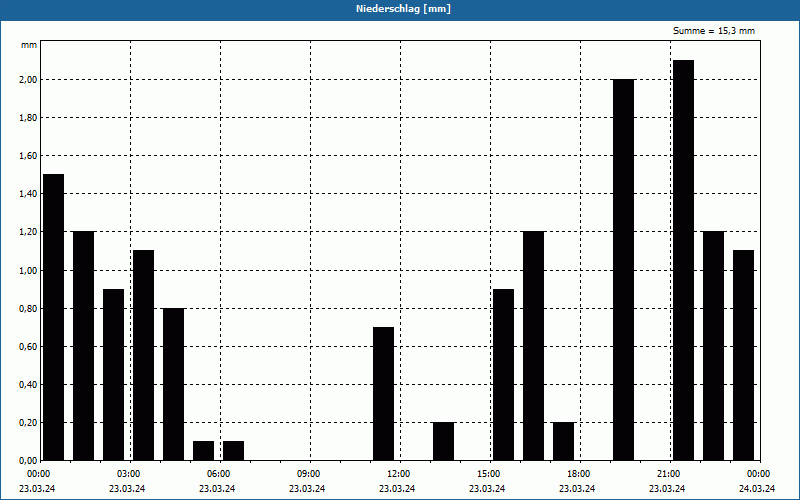Click the 03:00 time axis label
The image size is (800, 500).
click(x=128, y=474)
